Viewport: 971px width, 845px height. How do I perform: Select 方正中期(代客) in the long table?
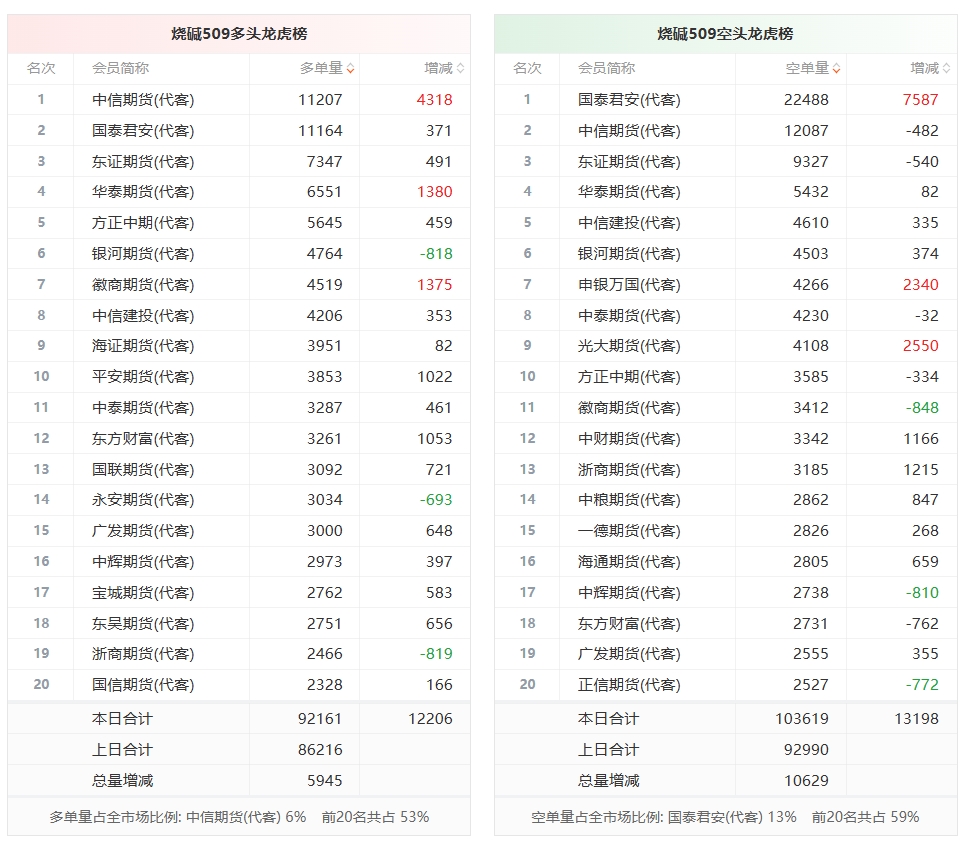coord(143,223)
